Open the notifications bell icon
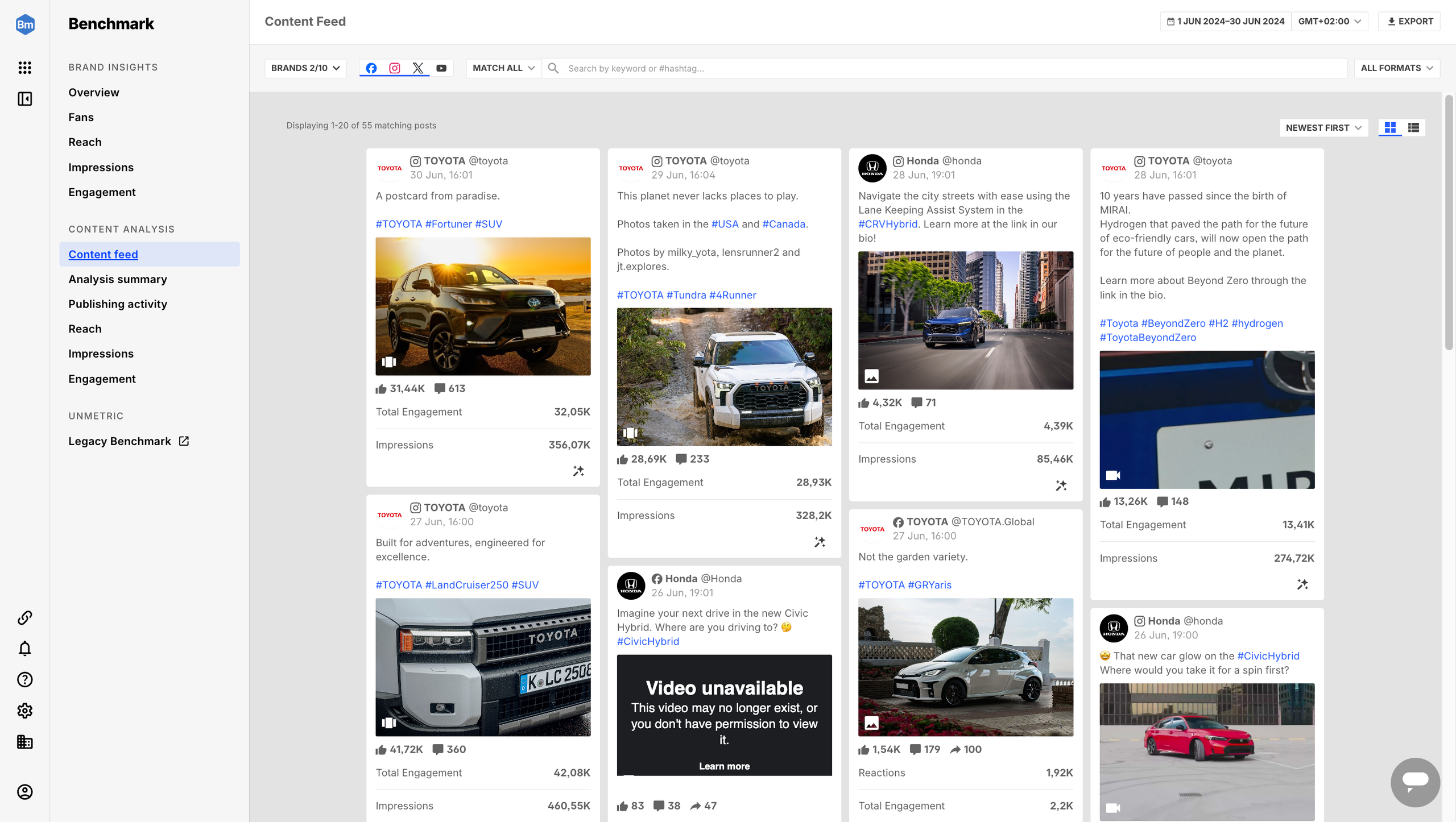The width and height of the screenshot is (1456, 822). point(25,649)
